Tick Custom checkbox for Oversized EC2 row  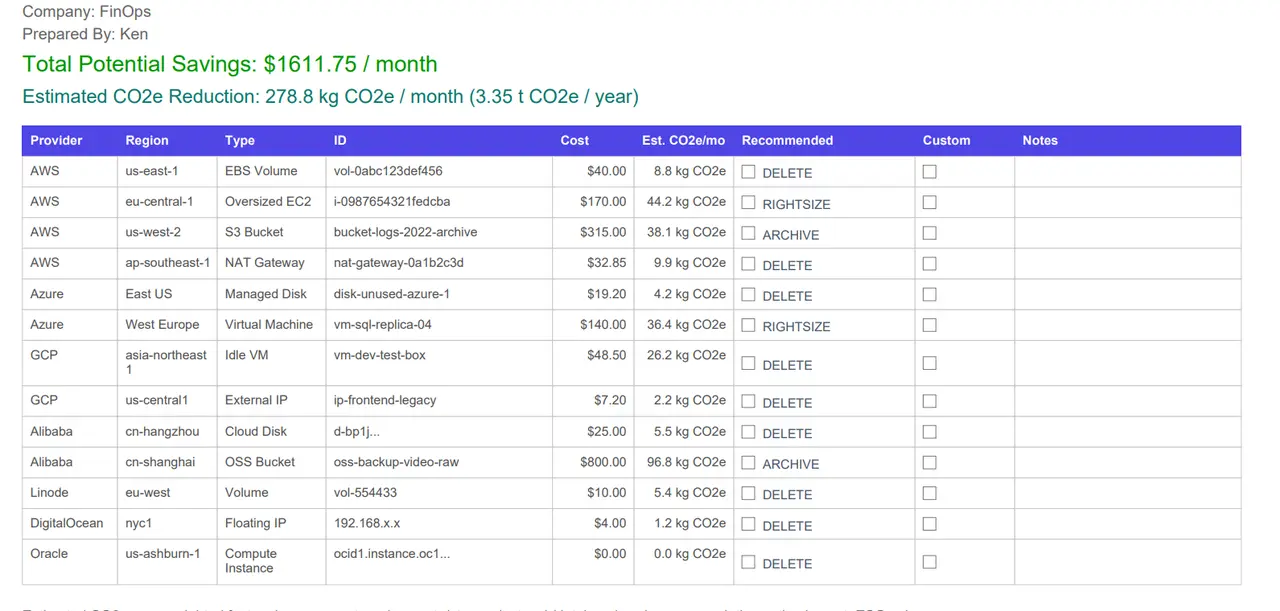pyautogui.click(x=929, y=202)
